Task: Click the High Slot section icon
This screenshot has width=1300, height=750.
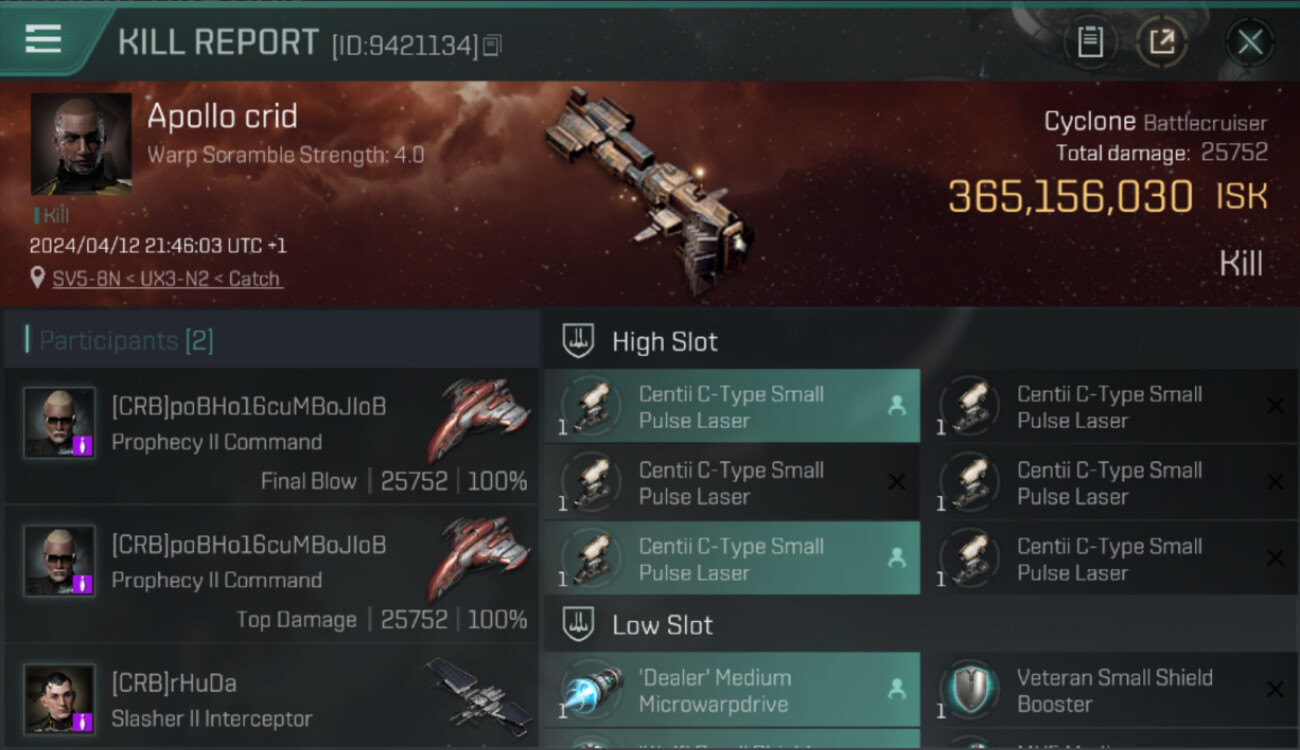Action: [578, 341]
